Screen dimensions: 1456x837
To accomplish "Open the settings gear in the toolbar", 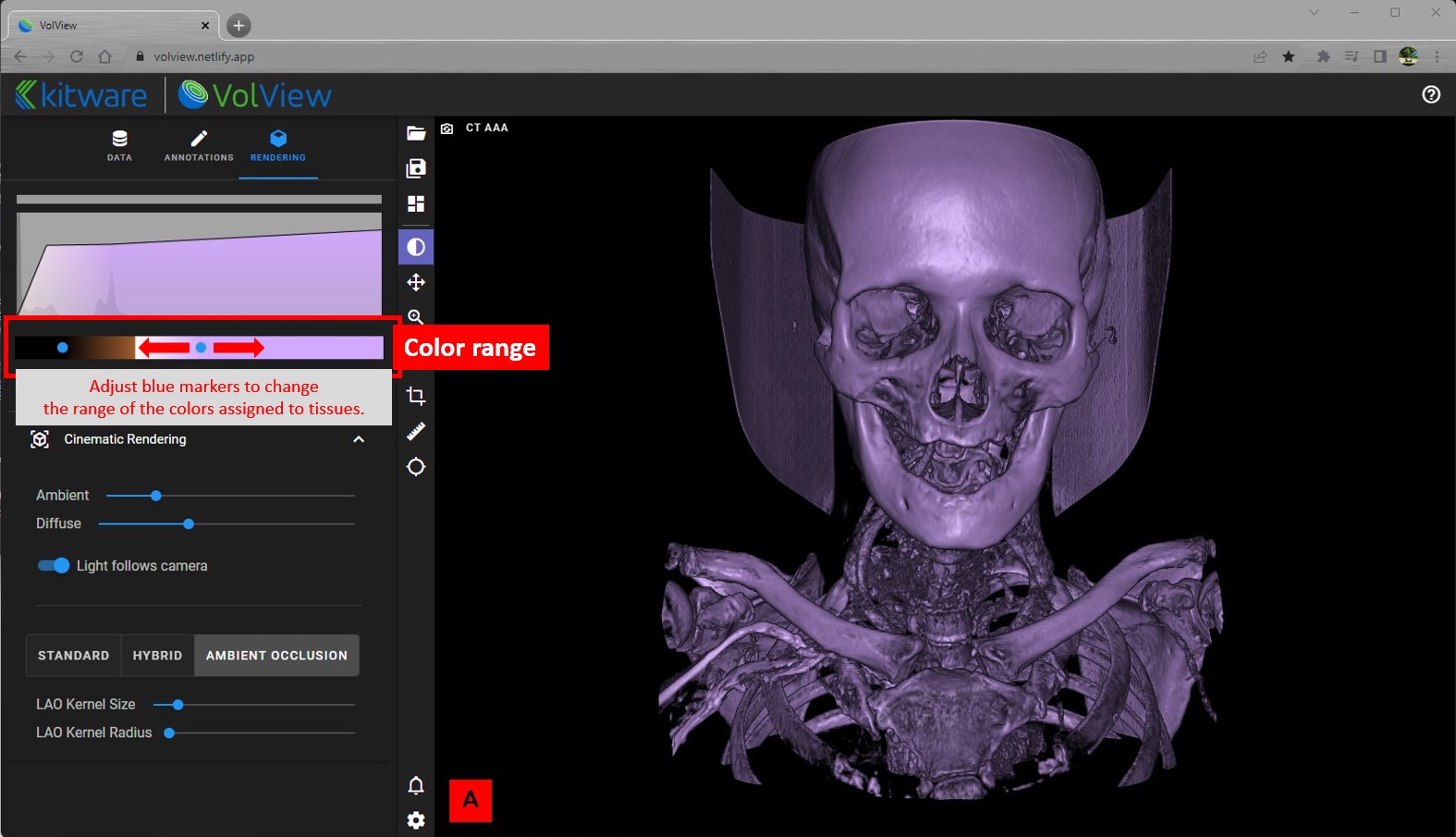I will (416, 820).
